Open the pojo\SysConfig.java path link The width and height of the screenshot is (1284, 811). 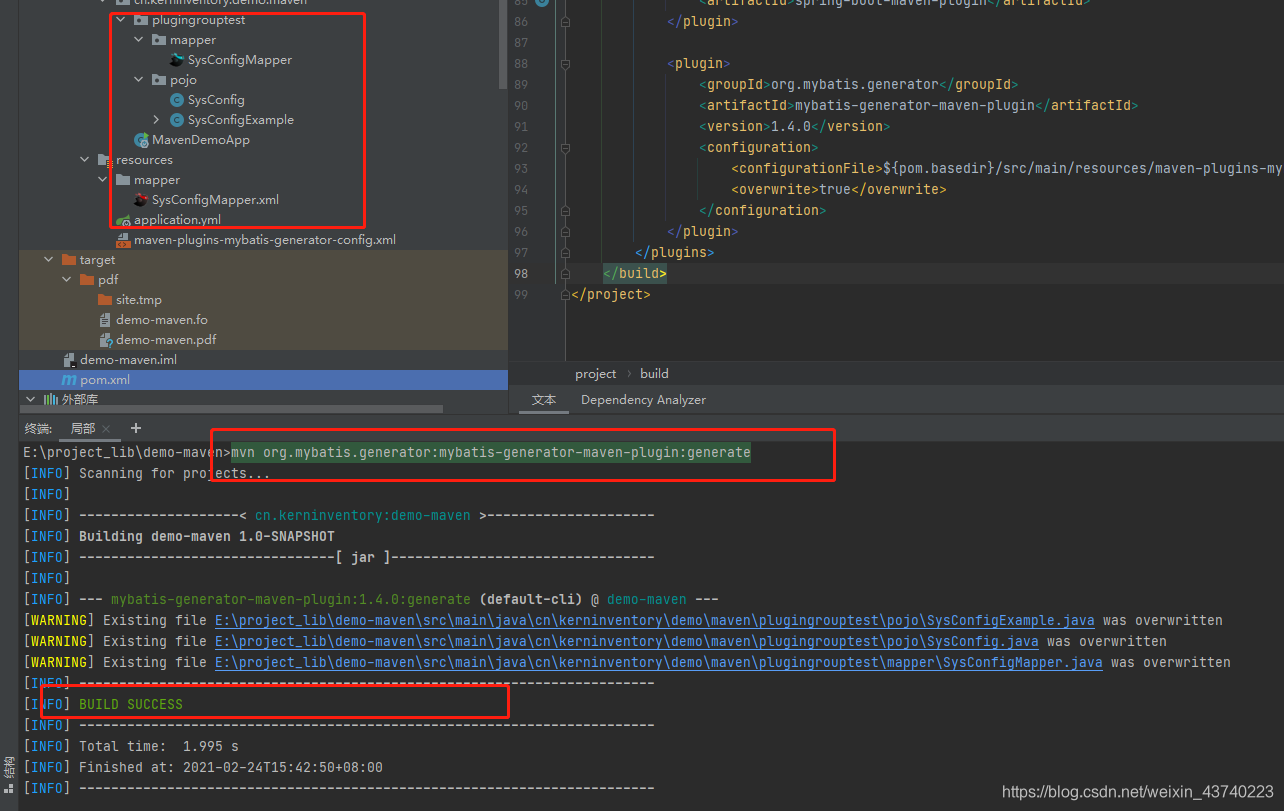pos(626,641)
